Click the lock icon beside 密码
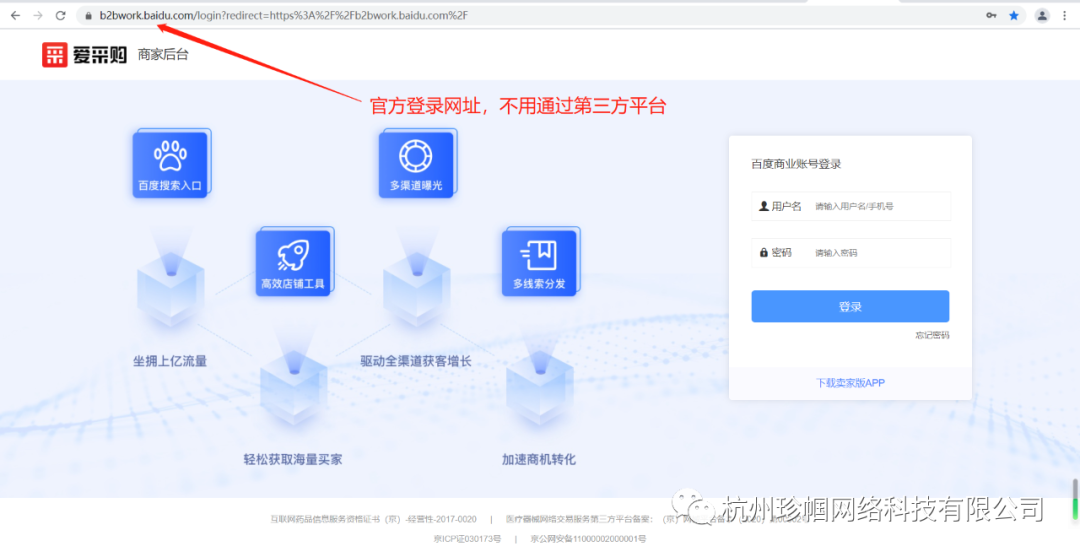This screenshot has height=557, width=1080. point(763,253)
